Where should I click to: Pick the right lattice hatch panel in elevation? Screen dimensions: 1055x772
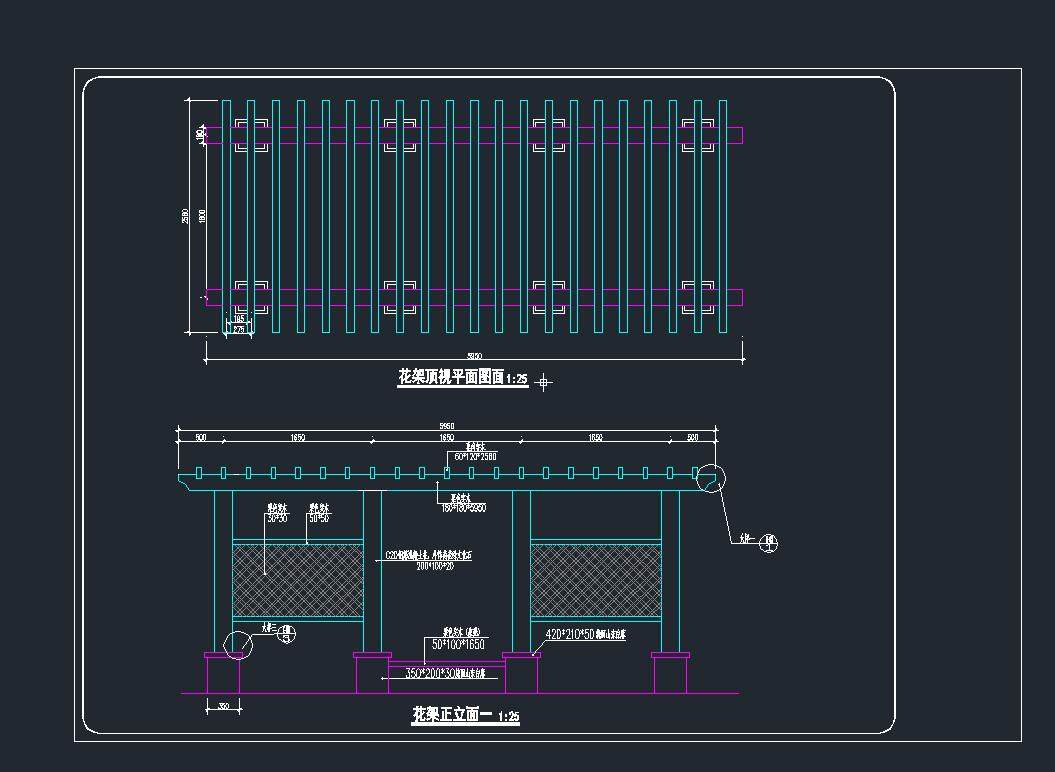pyautogui.click(x=595, y=581)
